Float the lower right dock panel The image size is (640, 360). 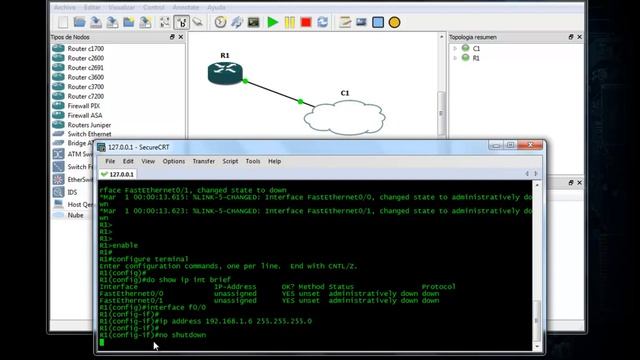tap(571, 182)
